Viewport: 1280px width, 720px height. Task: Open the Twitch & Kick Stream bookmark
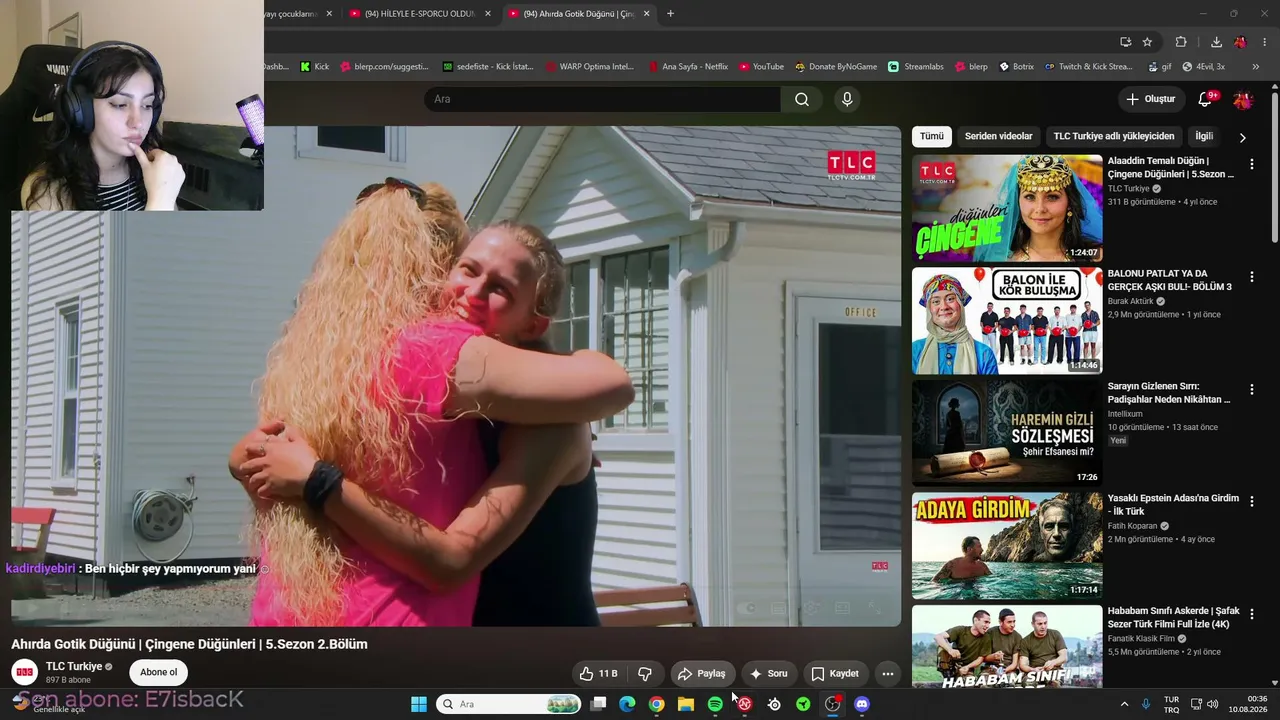(x=1089, y=67)
